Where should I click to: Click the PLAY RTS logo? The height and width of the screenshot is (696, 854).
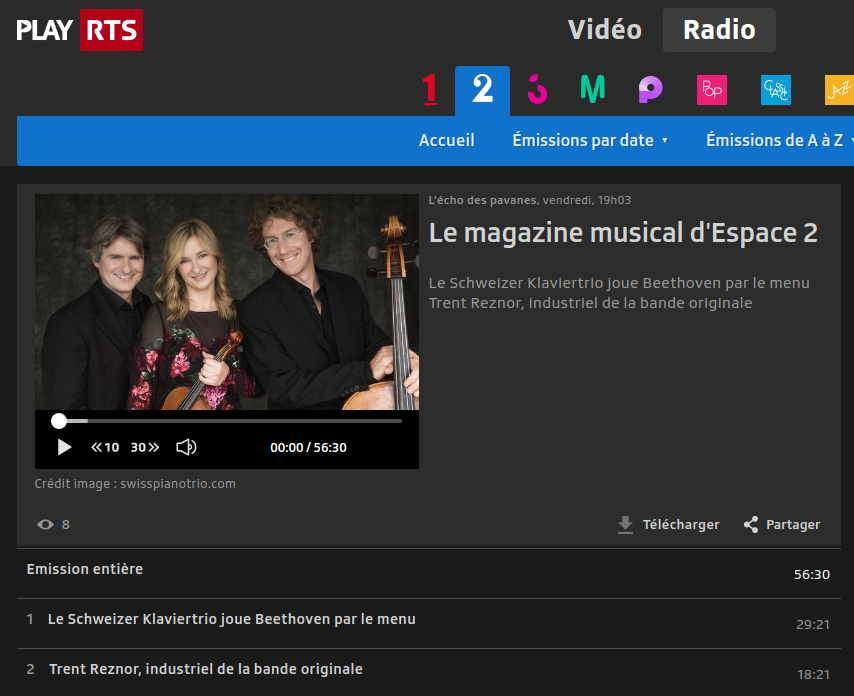pyautogui.click(x=80, y=30)
